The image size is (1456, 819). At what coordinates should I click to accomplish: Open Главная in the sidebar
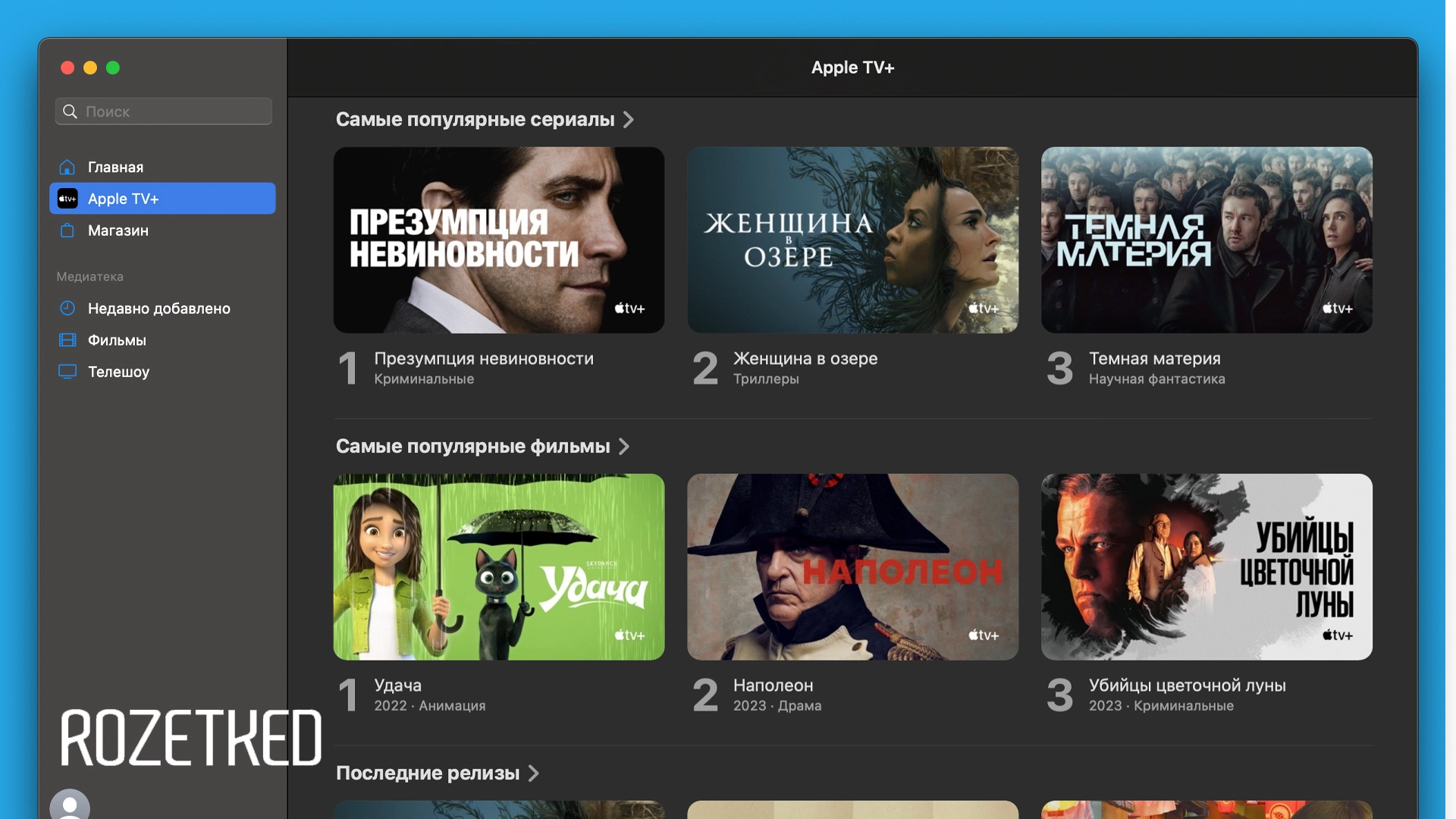(162, 167)
